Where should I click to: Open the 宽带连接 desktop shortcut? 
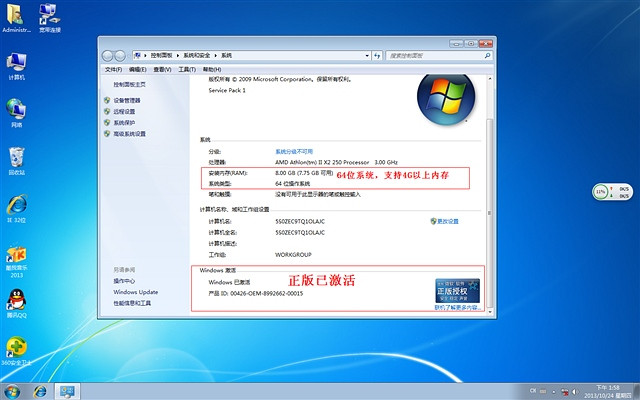(50, 18)
